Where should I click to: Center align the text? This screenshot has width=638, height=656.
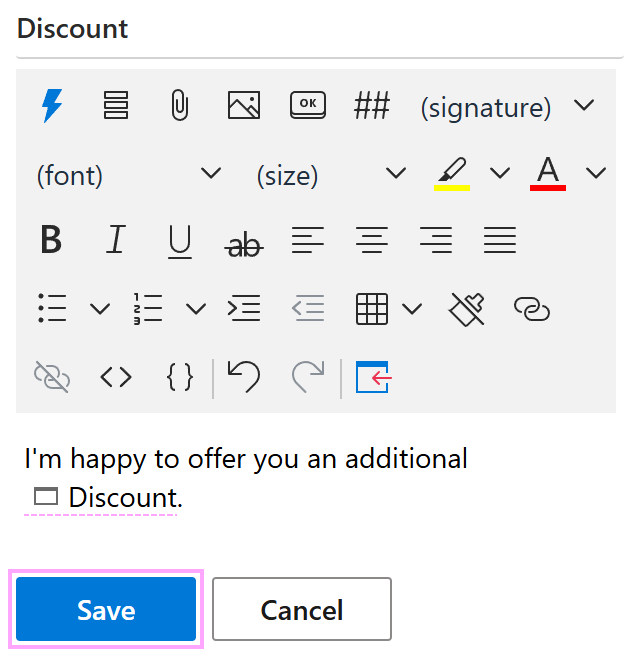pos(372,240)
